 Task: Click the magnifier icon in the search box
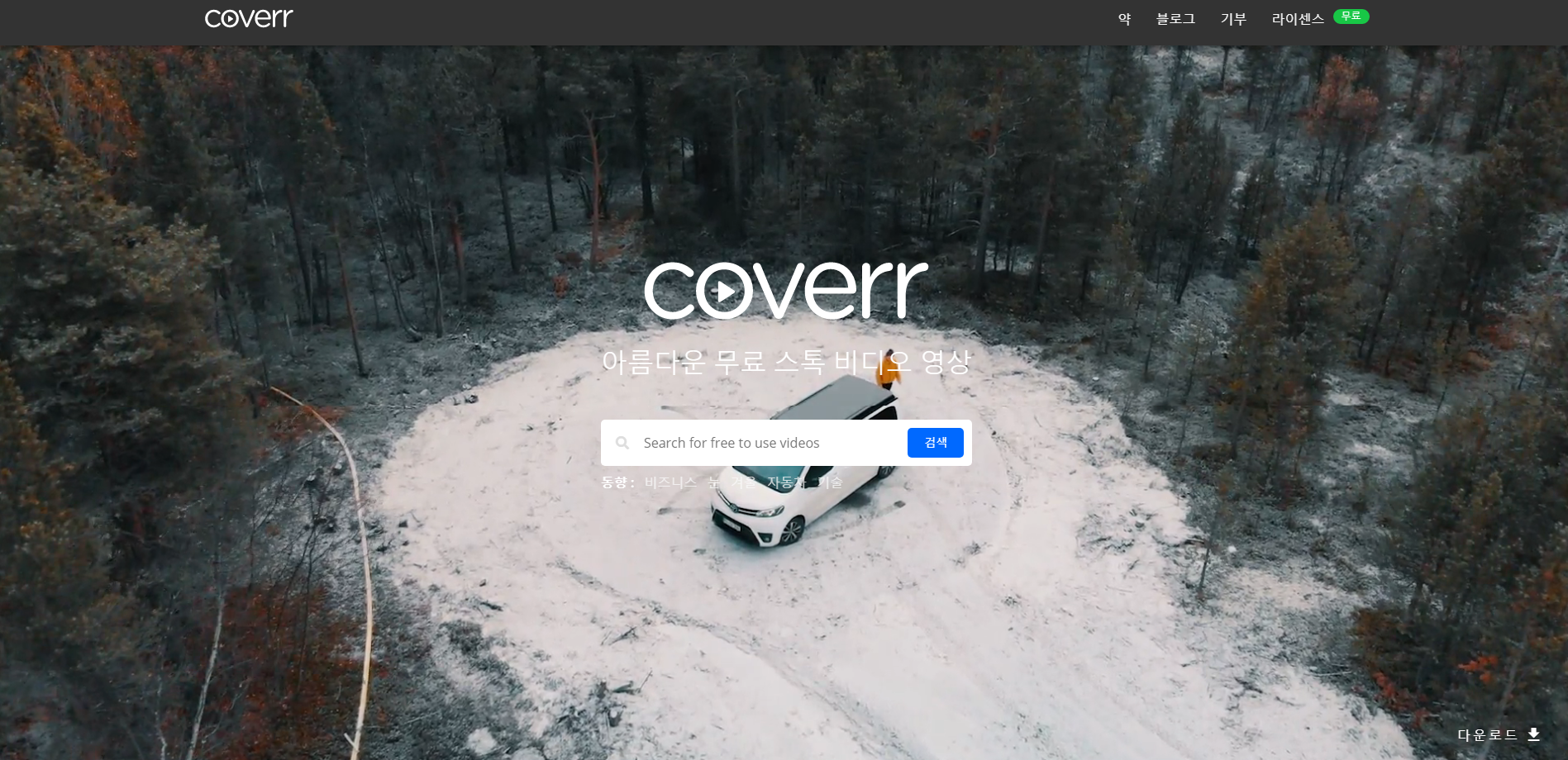(x=622, y=443)
